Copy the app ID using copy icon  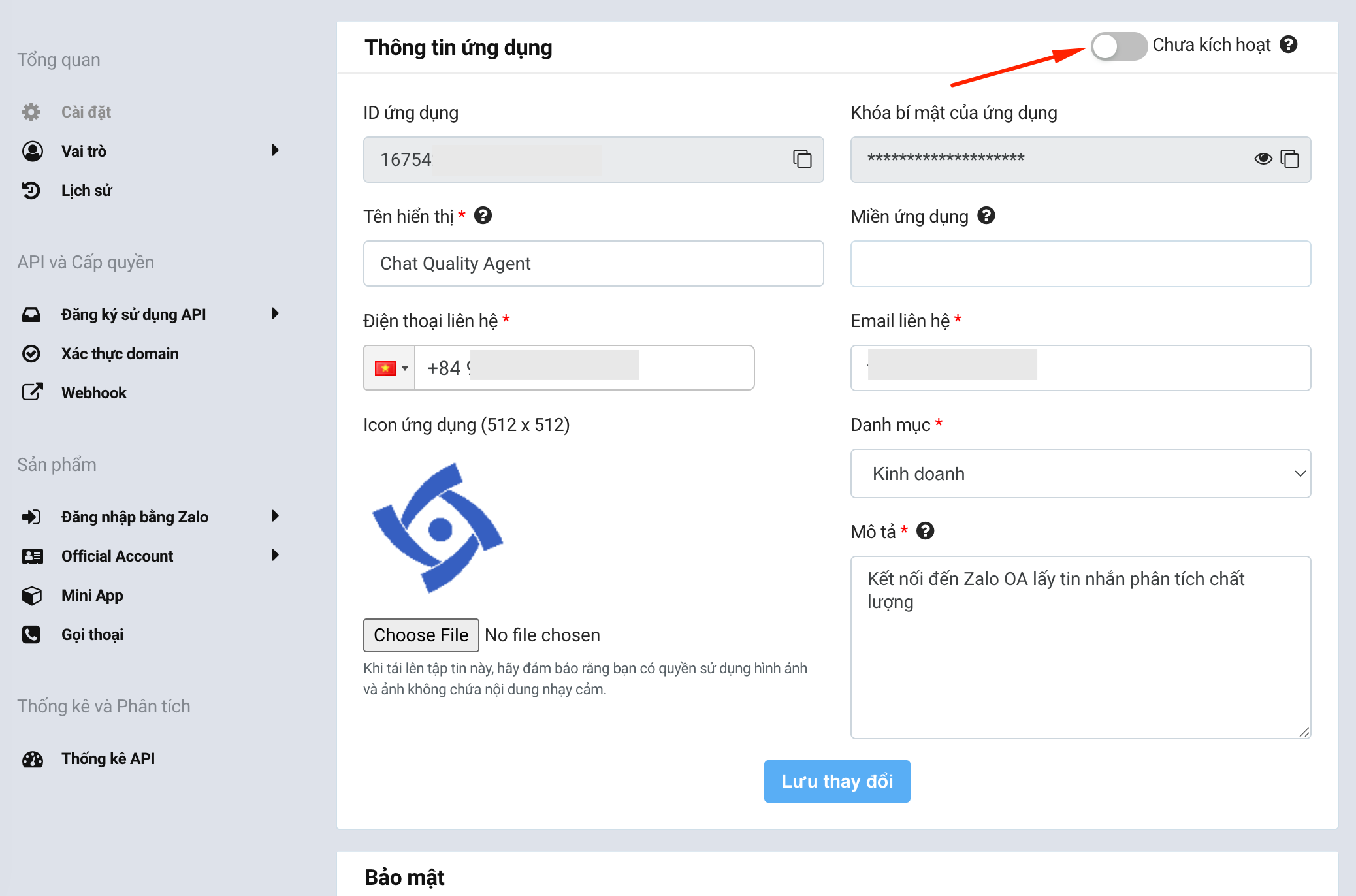pyautogui.click(x=801, y=159)
